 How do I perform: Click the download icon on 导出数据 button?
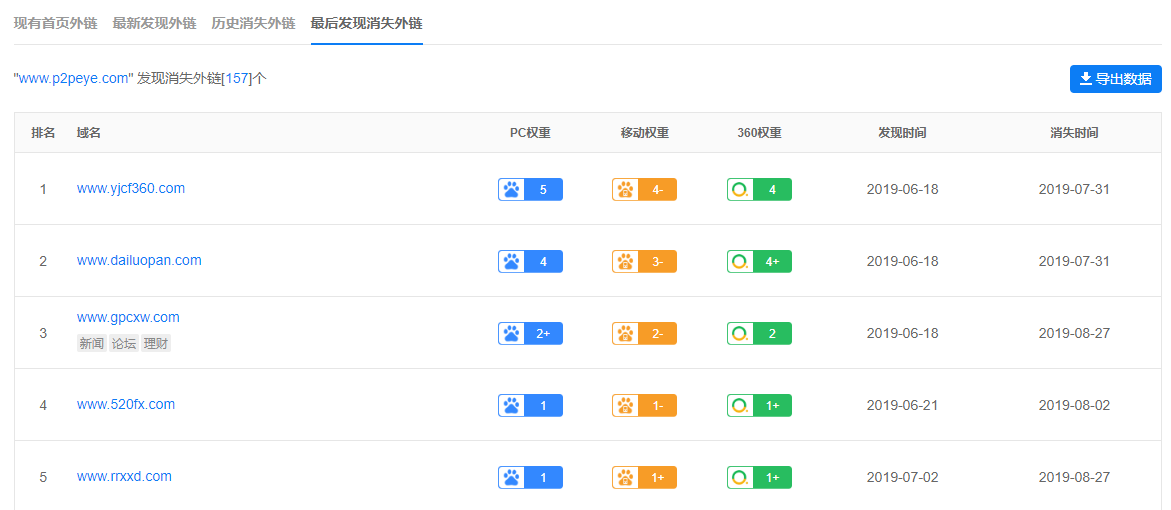(1086, 79)
